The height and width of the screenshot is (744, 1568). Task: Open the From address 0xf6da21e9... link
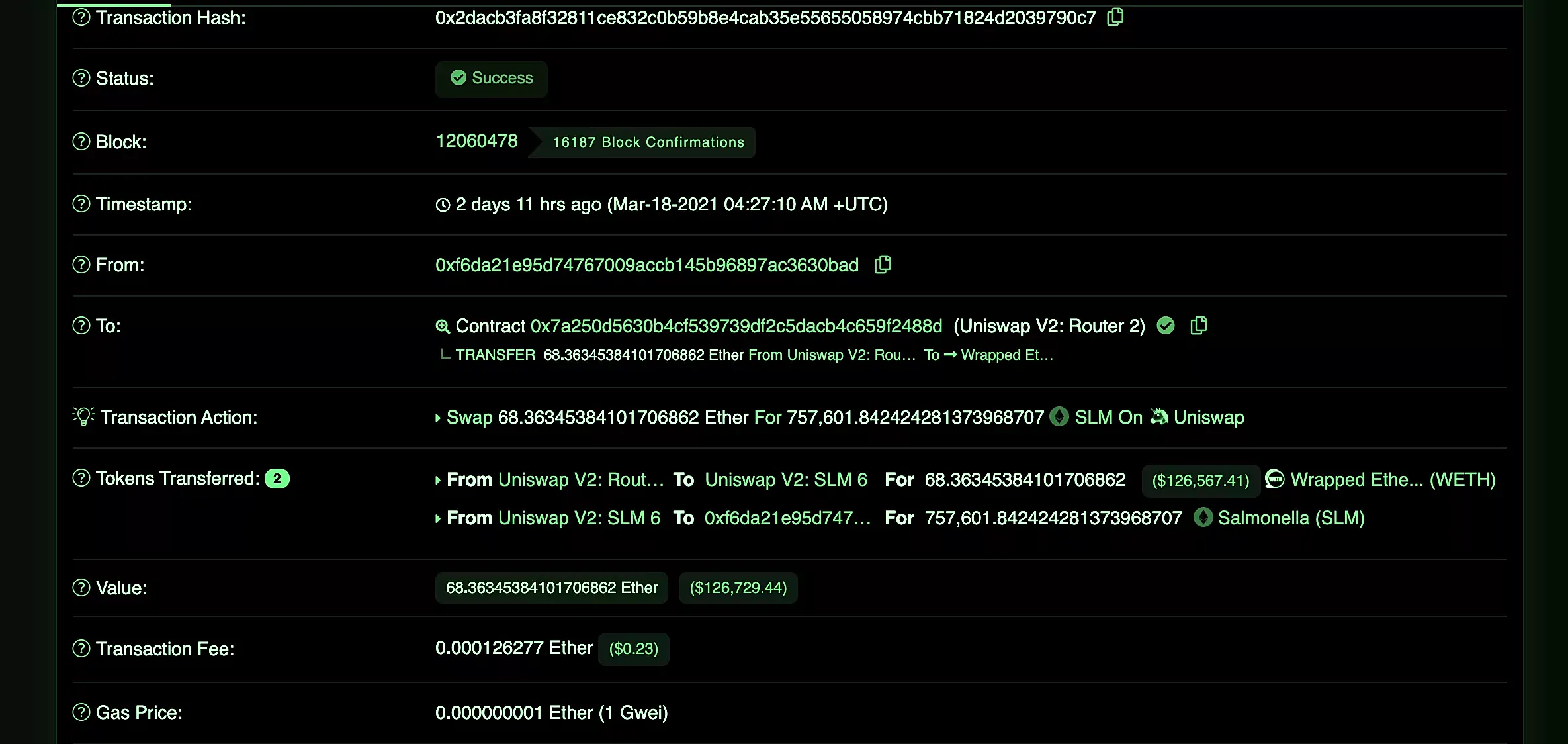point(647,265)
